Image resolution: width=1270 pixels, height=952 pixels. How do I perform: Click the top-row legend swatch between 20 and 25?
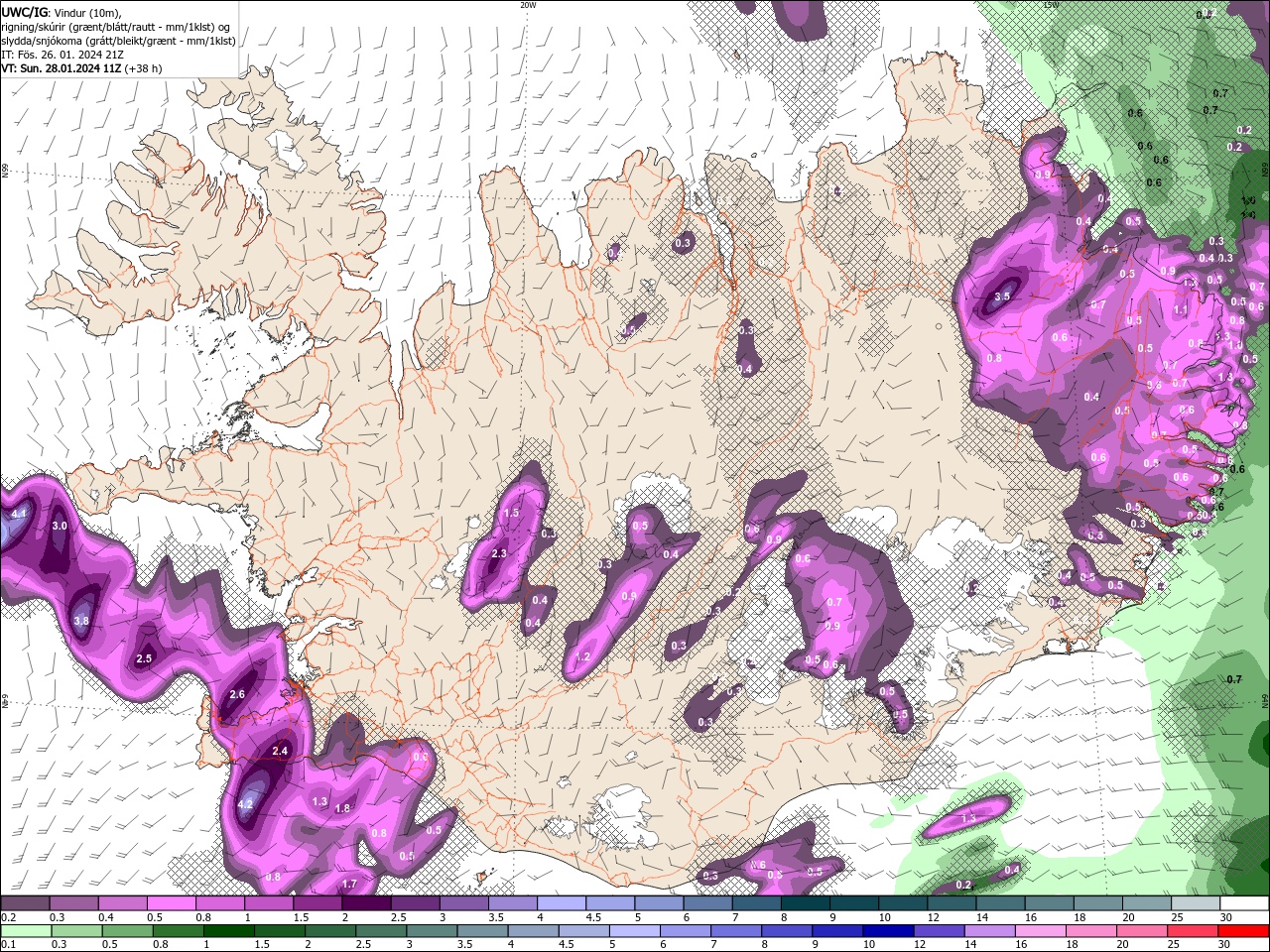1148,903
